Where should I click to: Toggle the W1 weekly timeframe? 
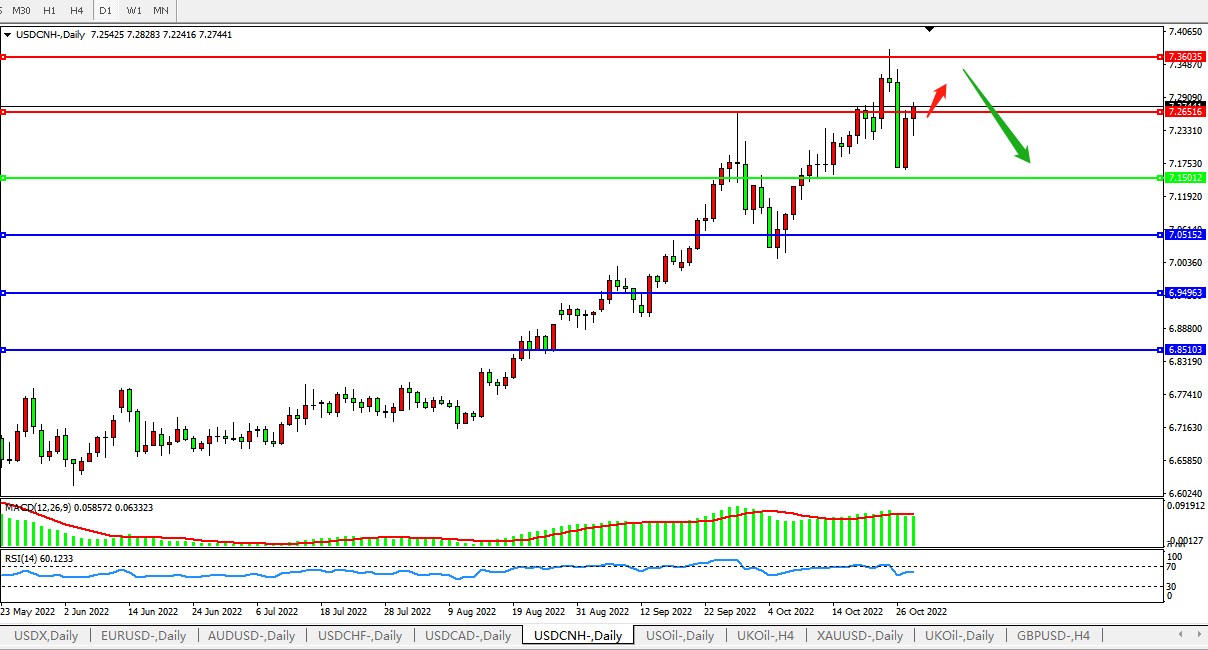pyautogui.click(x=134, y=10)
